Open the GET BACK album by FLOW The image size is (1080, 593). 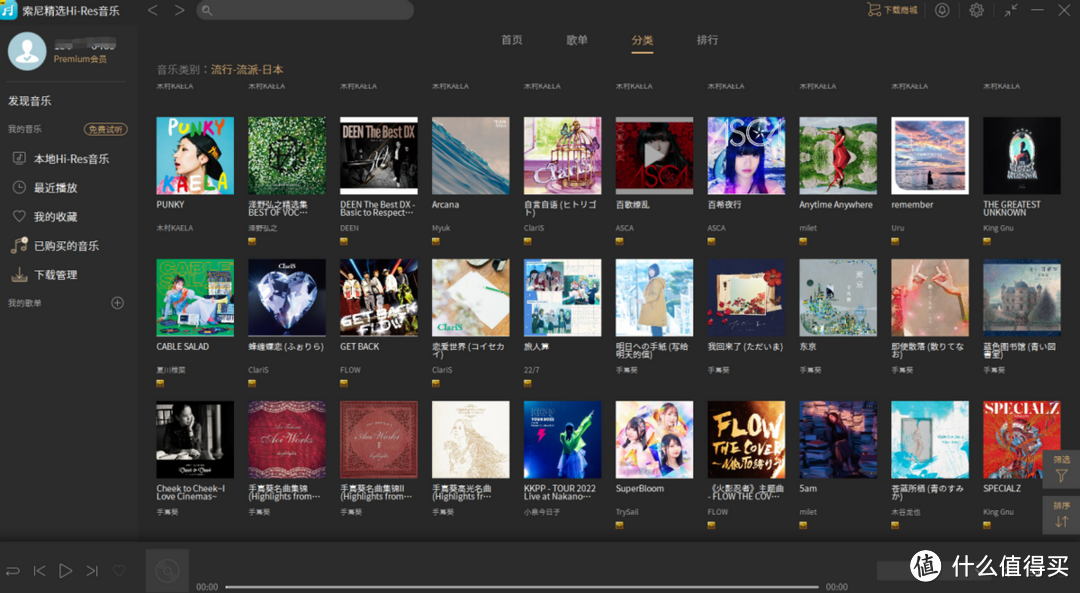tap(379, 298)
